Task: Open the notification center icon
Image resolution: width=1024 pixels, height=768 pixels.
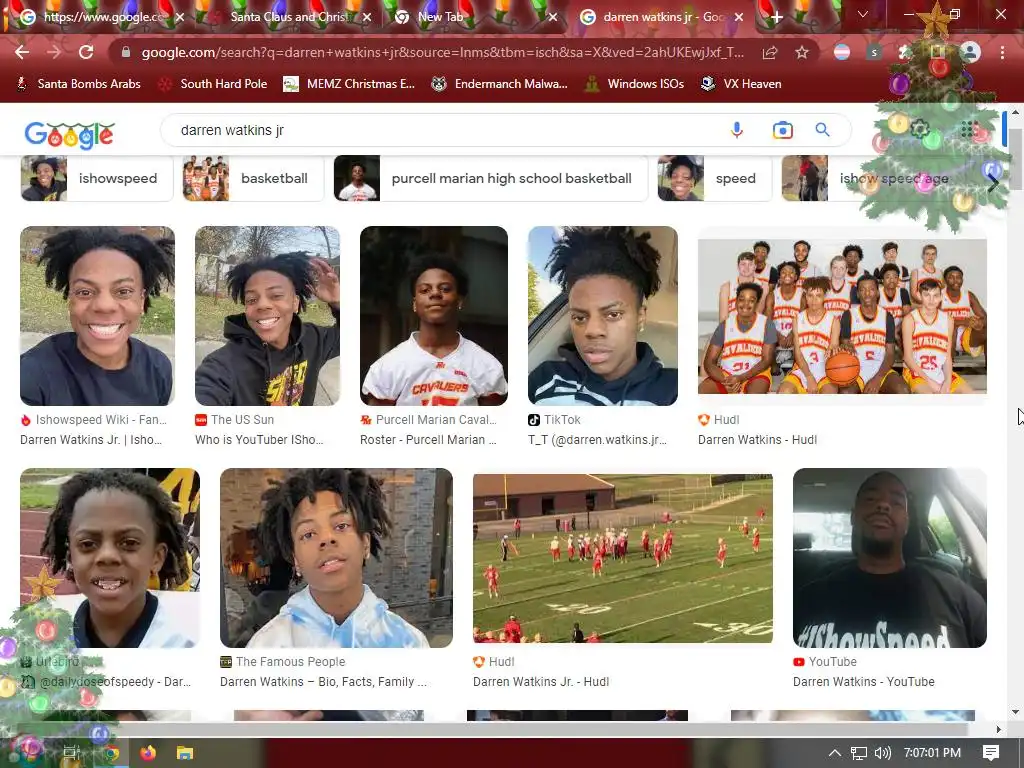Action: (991, 753)
